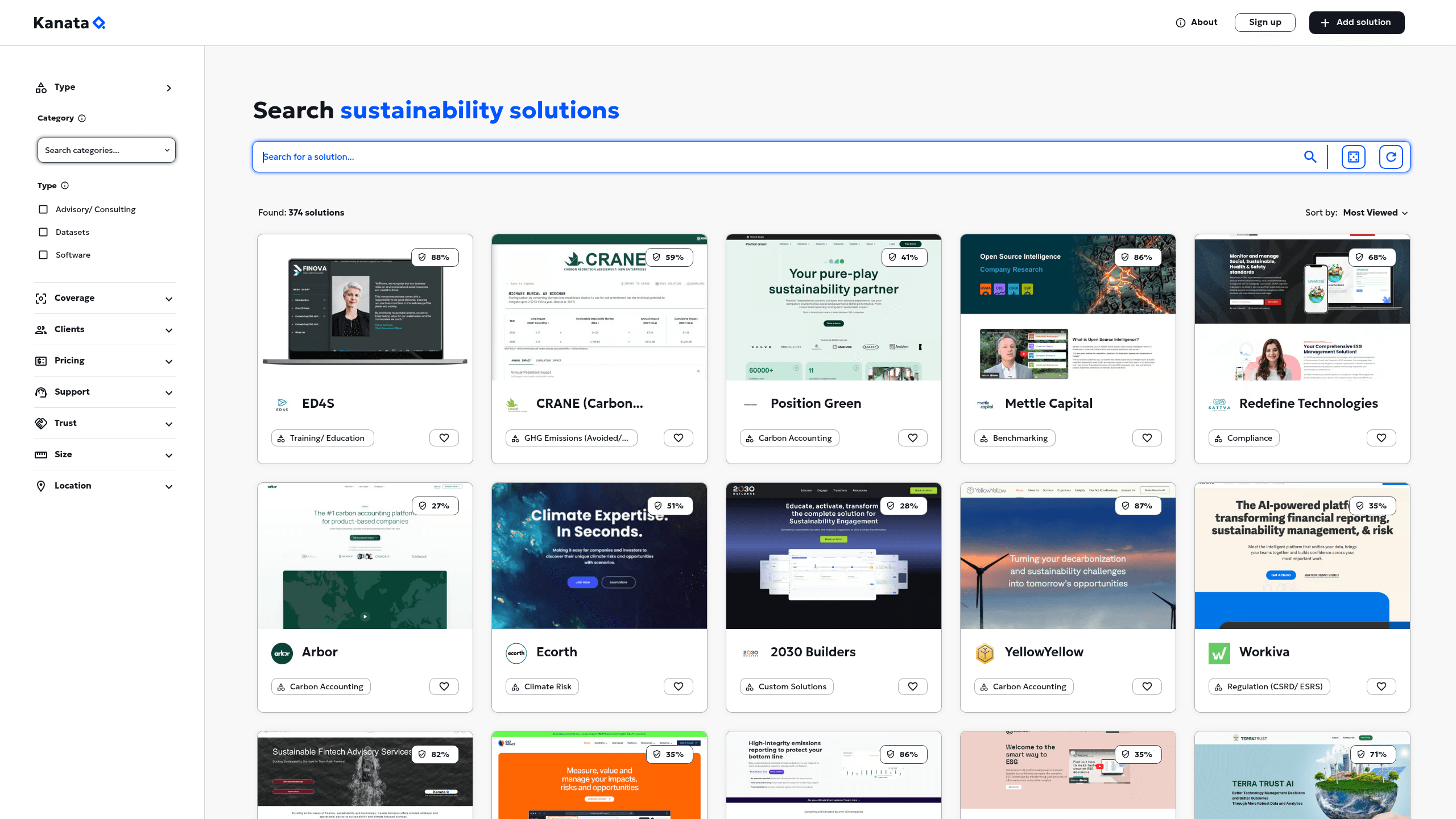The height and width of the screenshot is (819, 1456).
Task: Enable the Datasets checkbox
Action: [43, 232]
